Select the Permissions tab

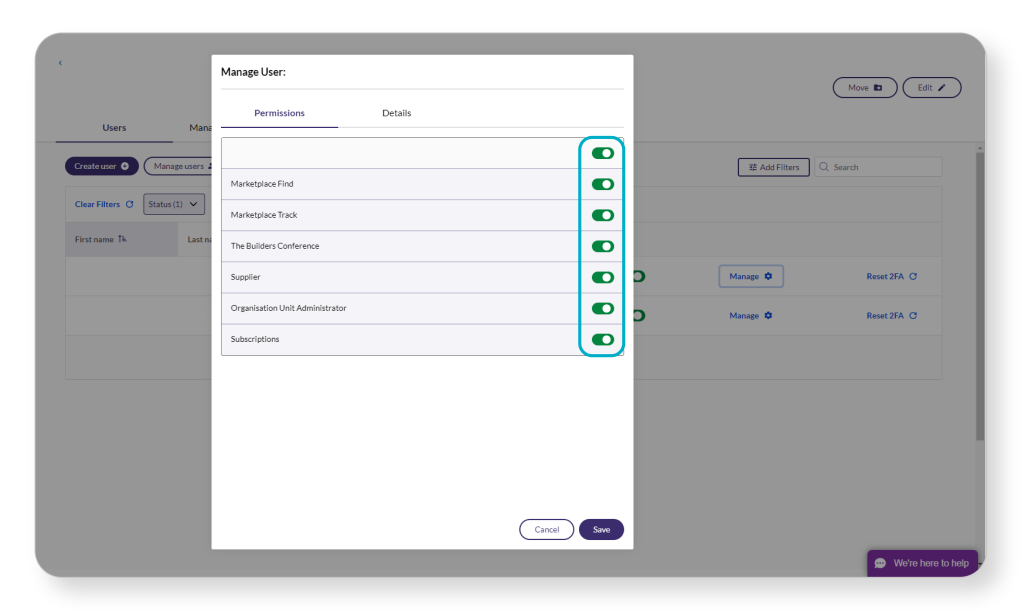(x=279, y=113)
